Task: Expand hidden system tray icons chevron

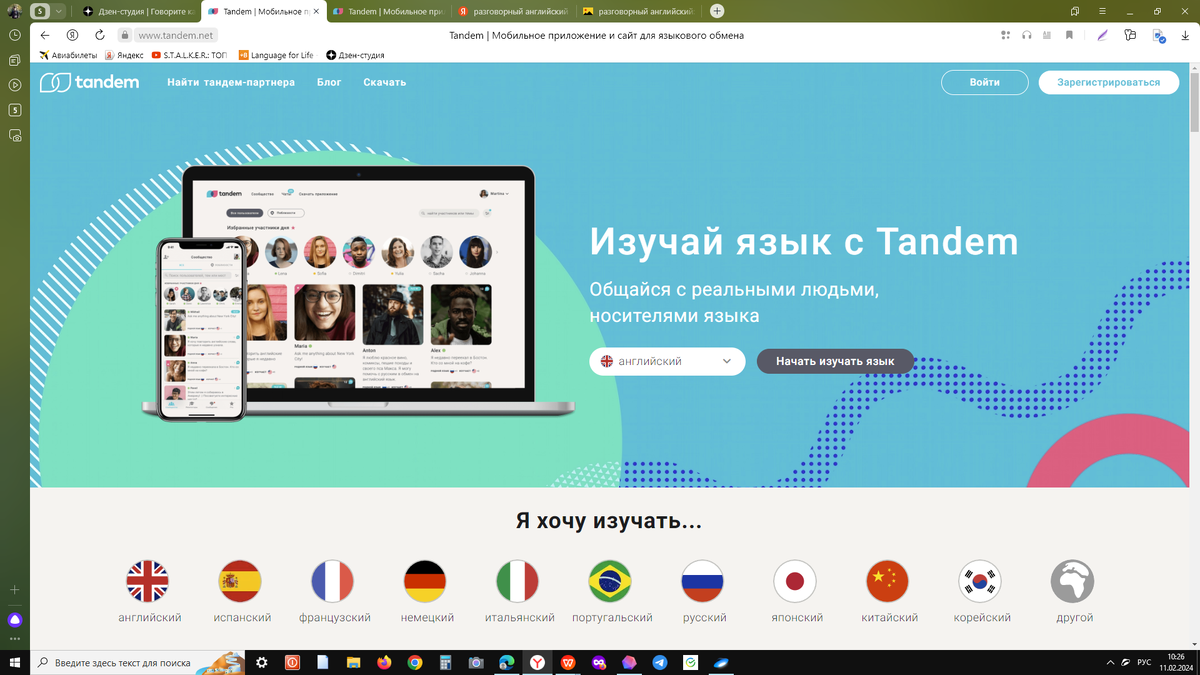Action: pos(1110,662)
